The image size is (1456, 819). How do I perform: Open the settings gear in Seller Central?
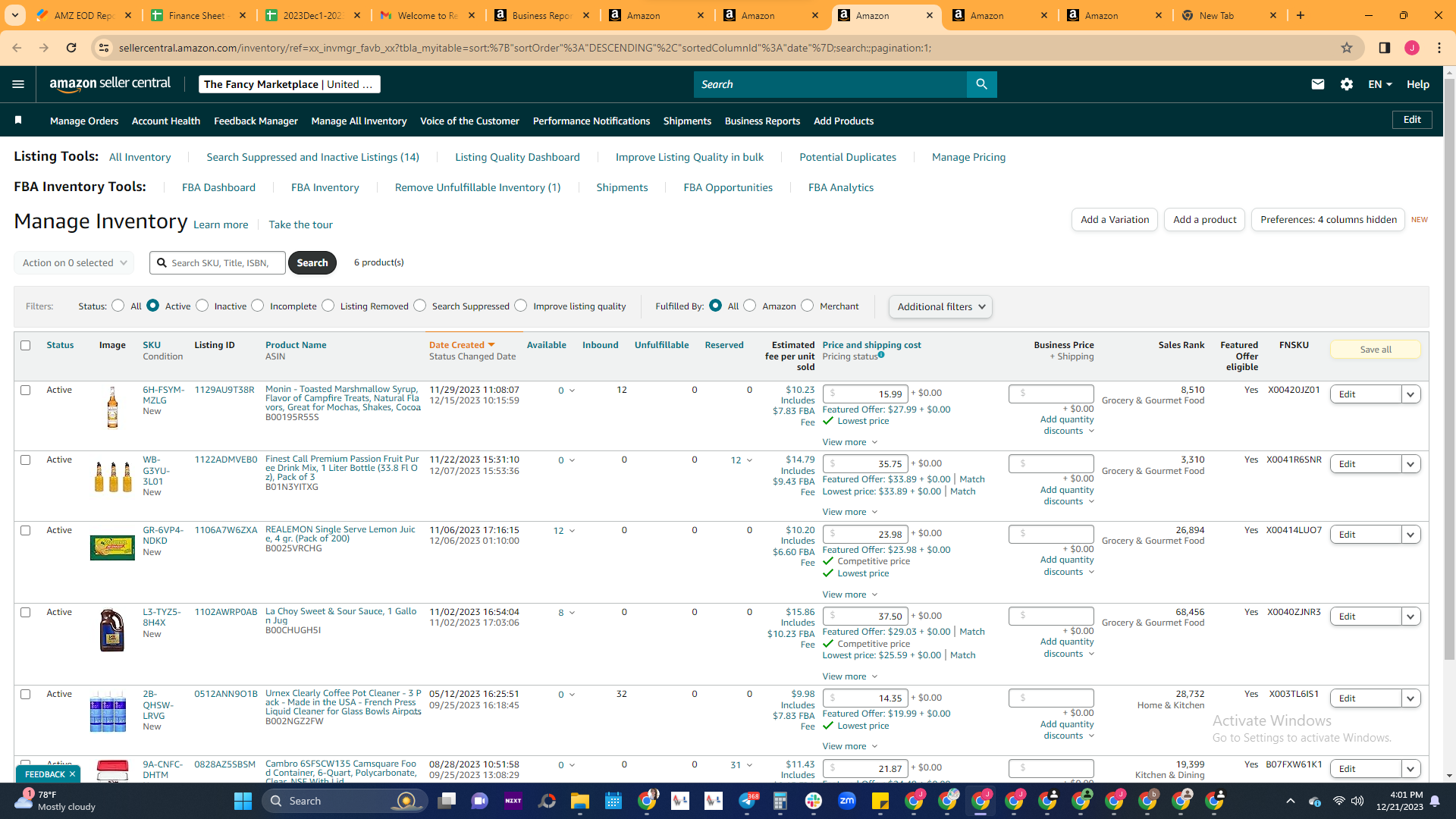1347,84
